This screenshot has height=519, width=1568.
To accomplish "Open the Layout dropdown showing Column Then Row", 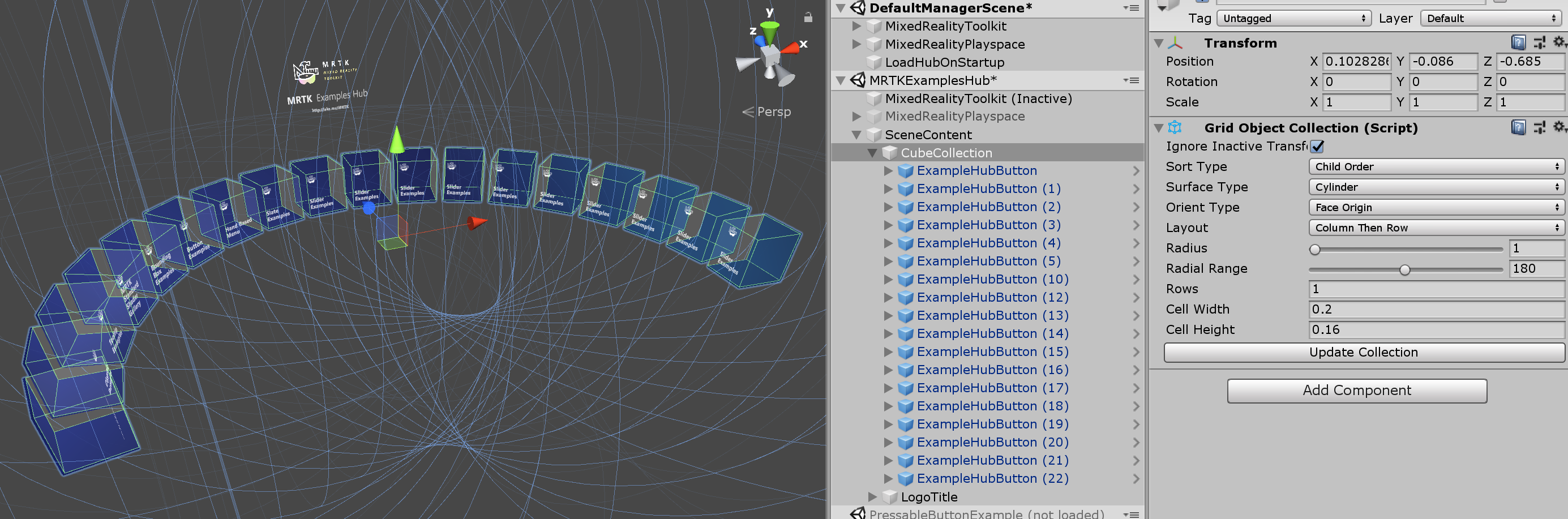I will point(1436,228).
